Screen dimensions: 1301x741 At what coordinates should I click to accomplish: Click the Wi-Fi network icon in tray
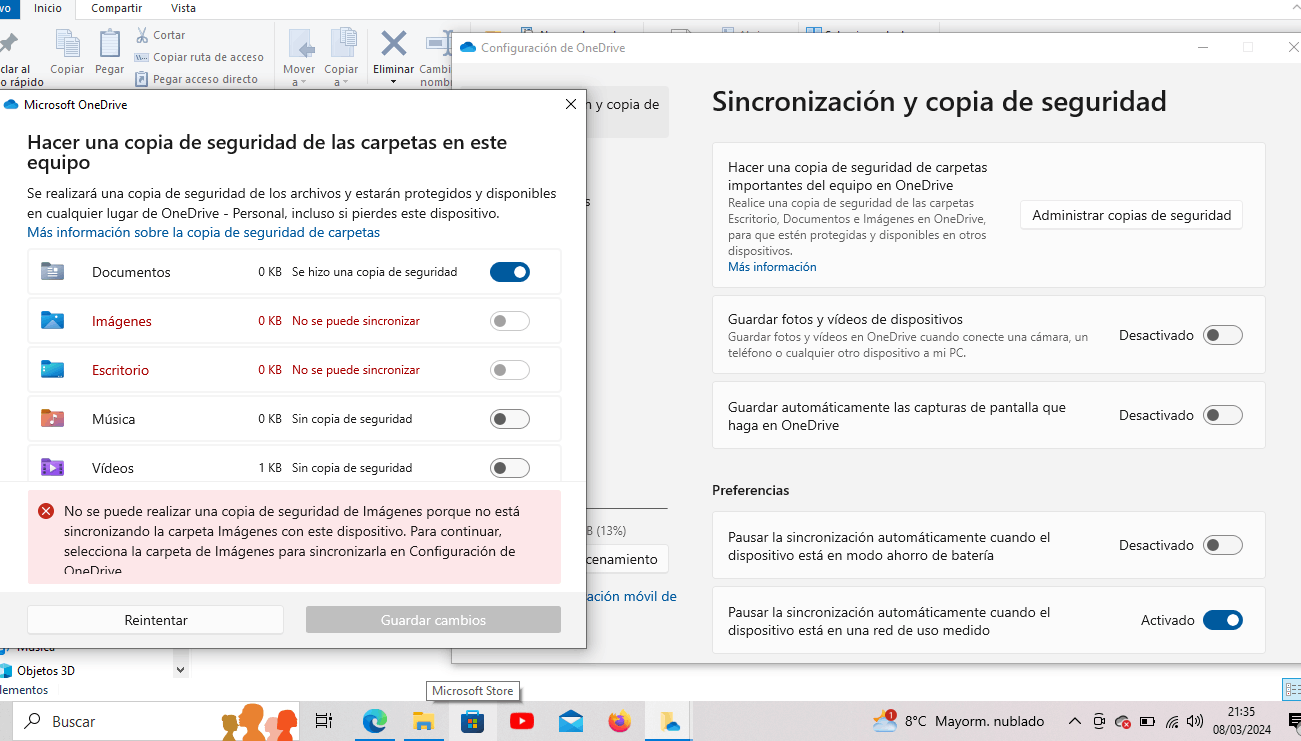(x=1172, y=721)
